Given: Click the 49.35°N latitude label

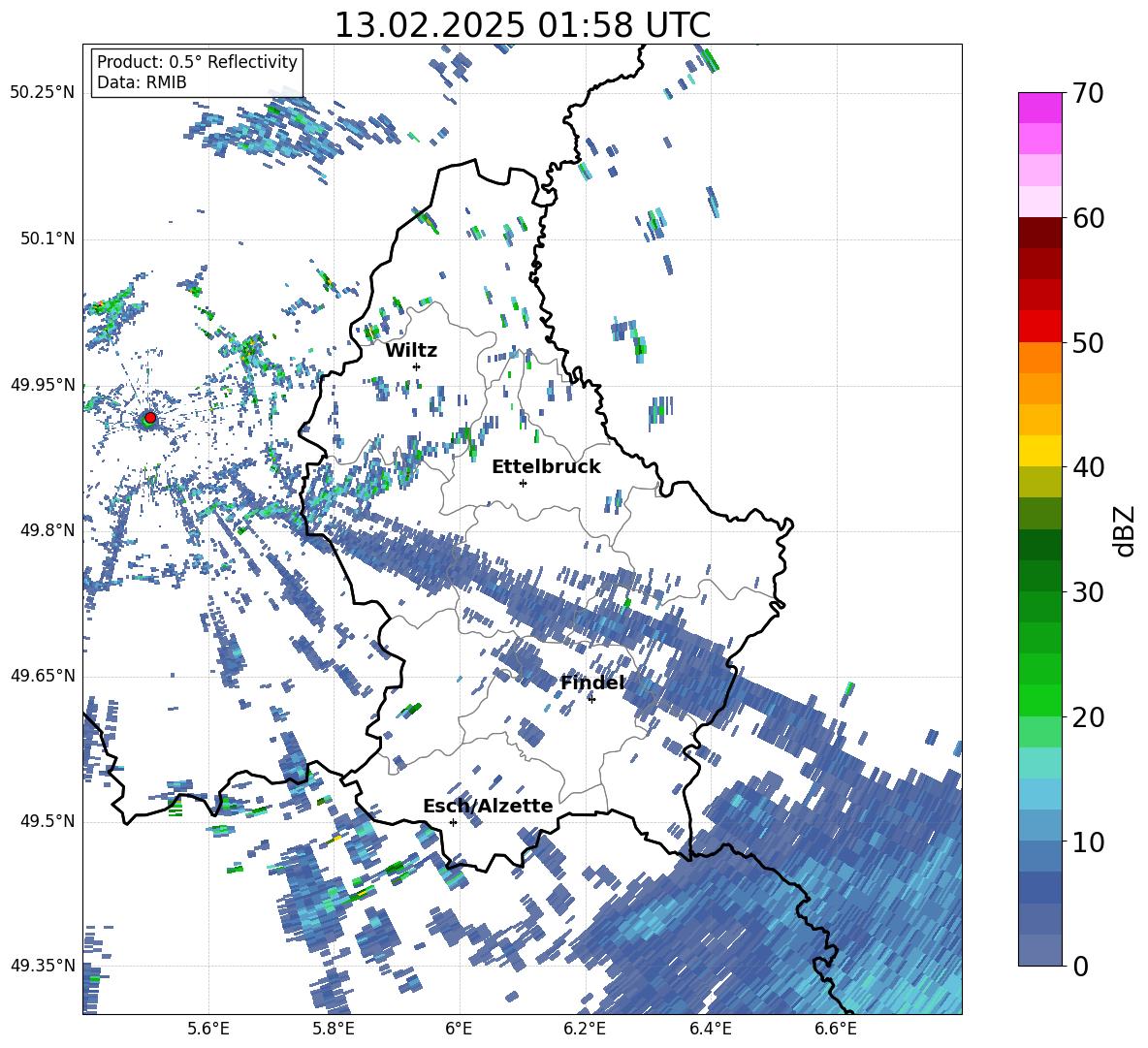Looking at the screenshot, I should pos(43,966).
